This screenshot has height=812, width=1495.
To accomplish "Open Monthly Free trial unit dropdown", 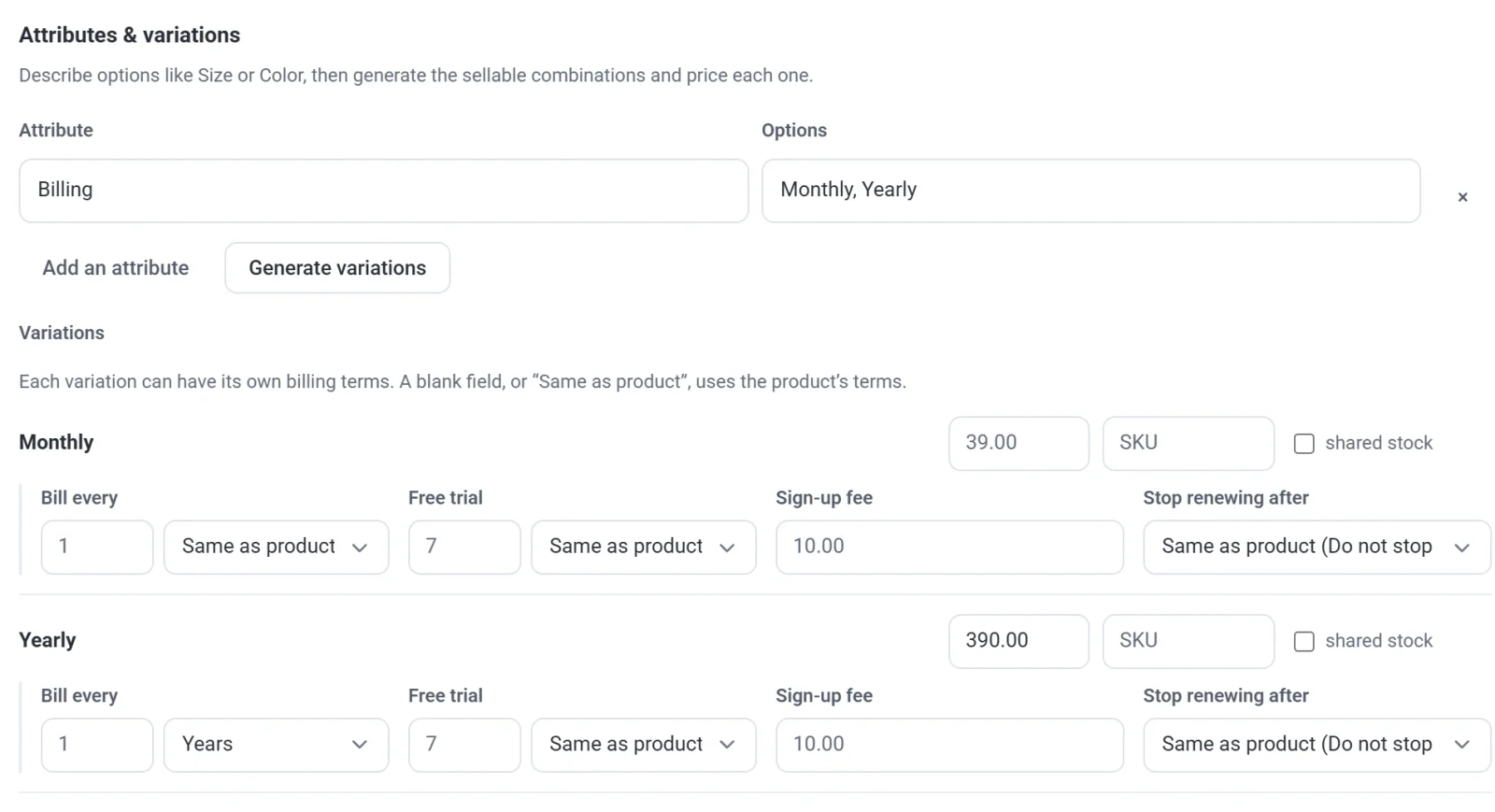I will 644,547.
